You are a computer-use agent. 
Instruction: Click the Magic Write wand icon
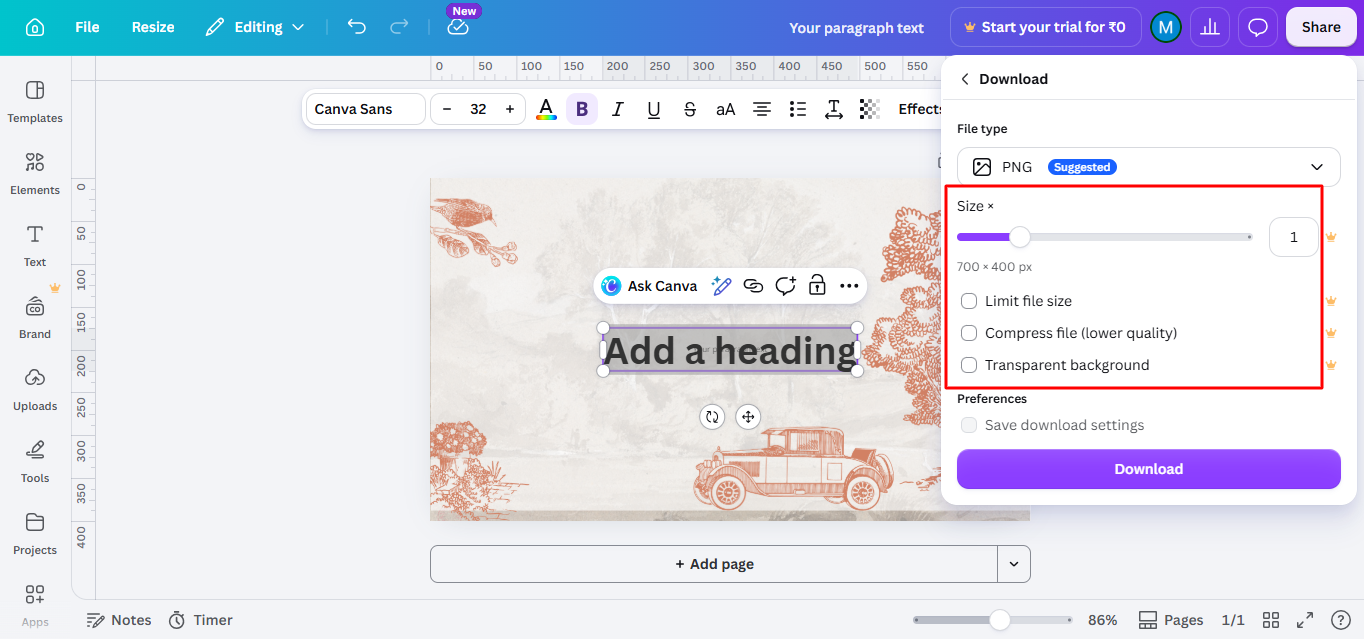coord(721,286)
